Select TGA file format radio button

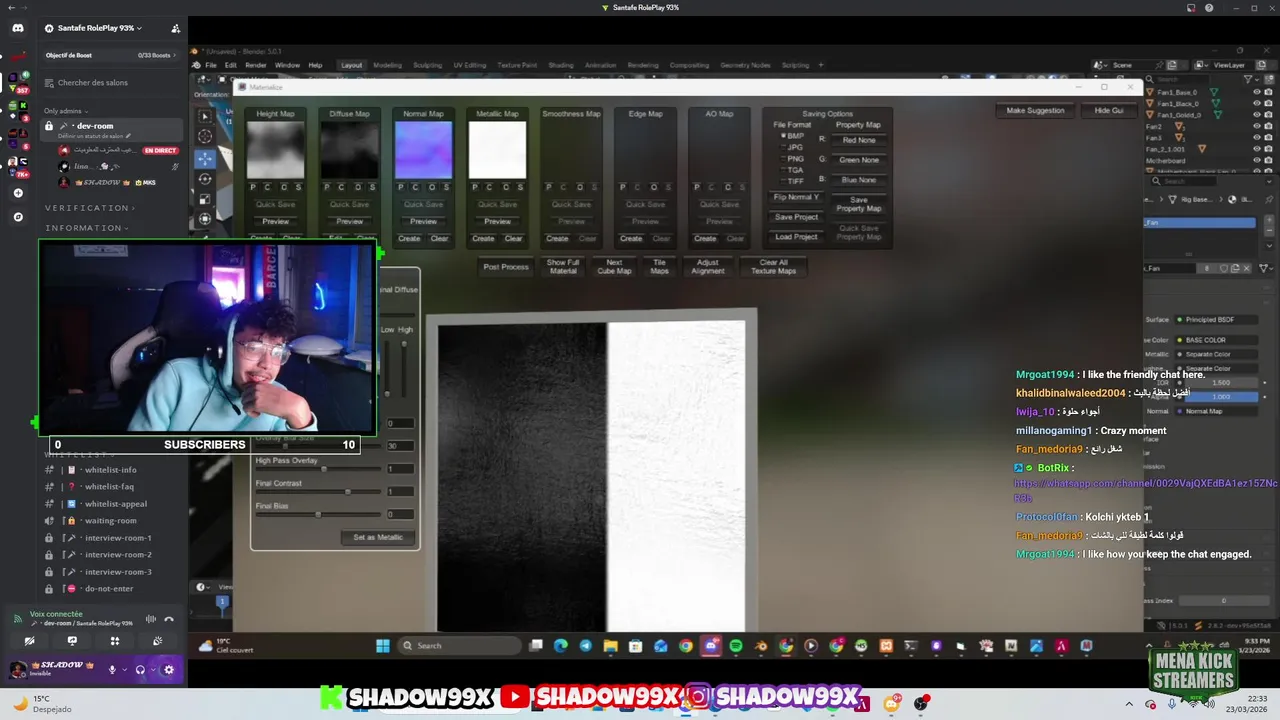[783, 170]
